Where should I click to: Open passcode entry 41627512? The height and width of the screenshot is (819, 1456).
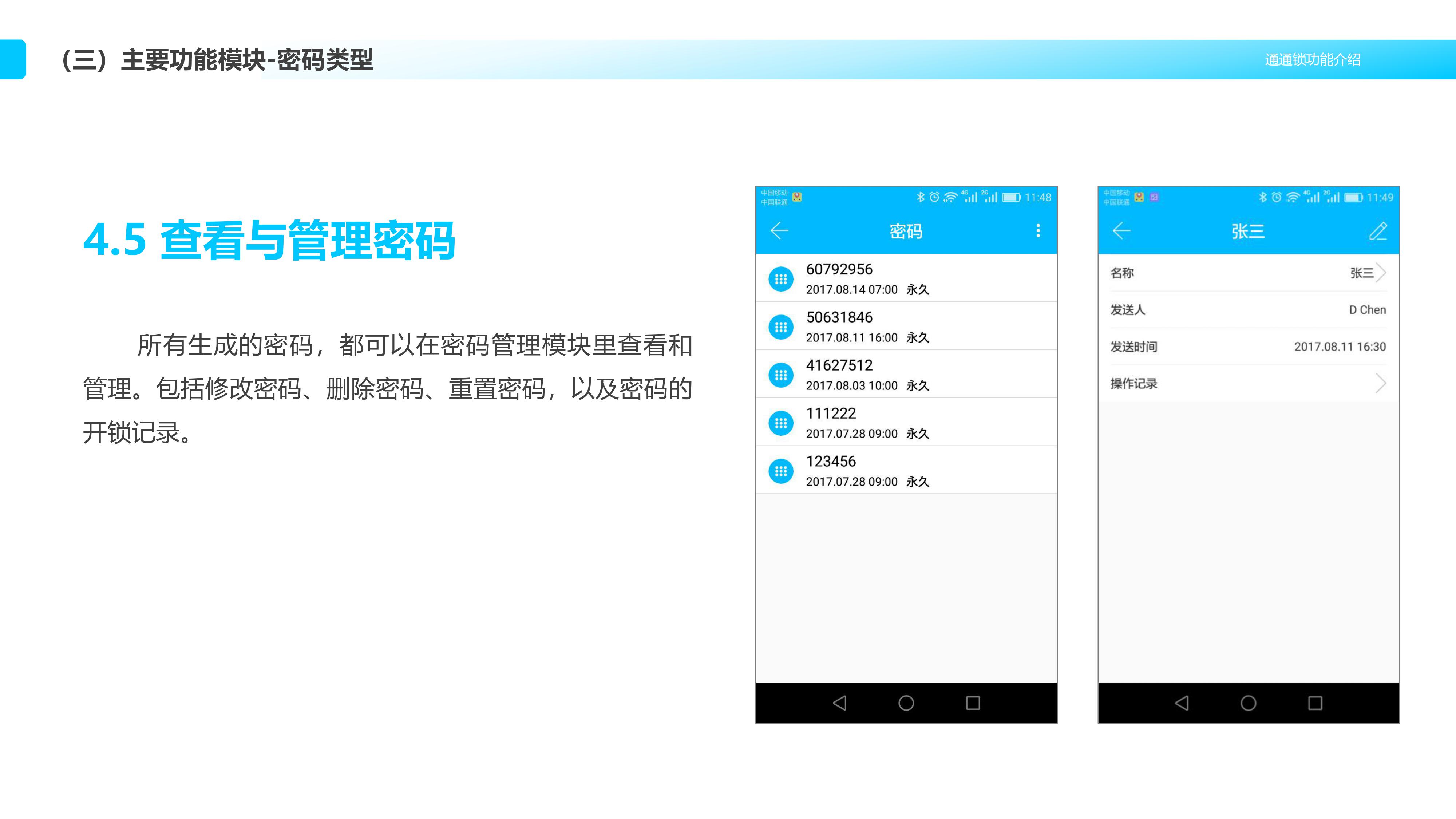point(904,374)
